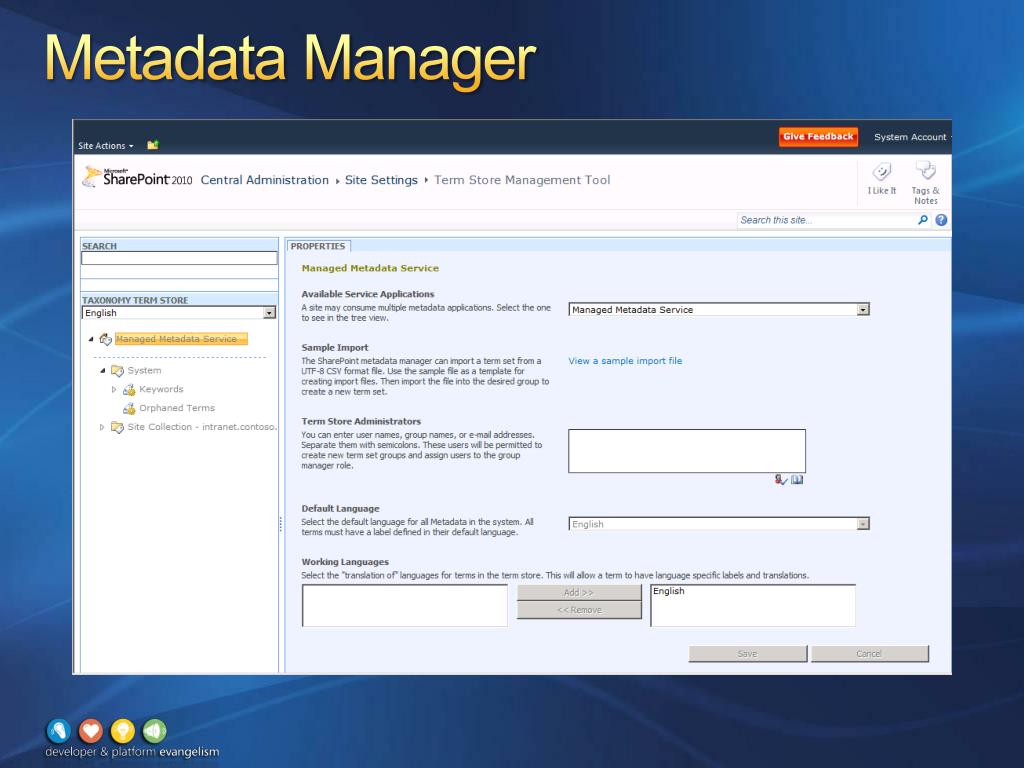Click the Give Feedback button
This screenshot has width=1024, height=768.
(x=818, y=136)
